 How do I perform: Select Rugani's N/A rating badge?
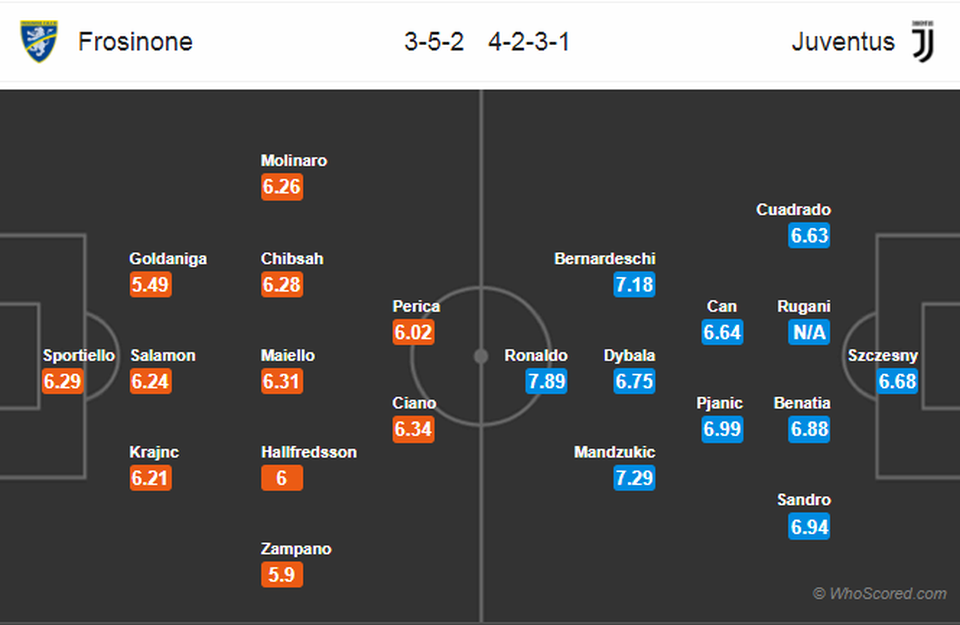tap(809, 332)
